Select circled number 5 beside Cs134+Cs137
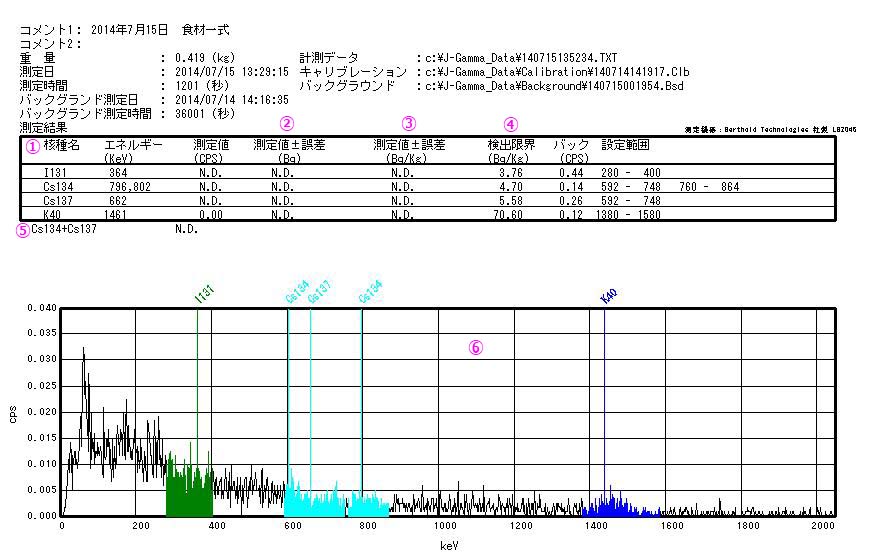This screenshot has width=875, height=560. [22, 229]
